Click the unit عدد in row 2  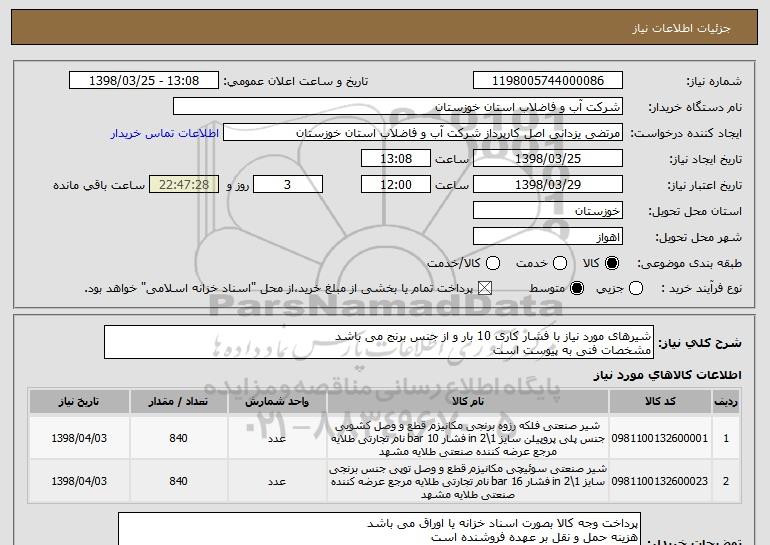click(277, 482)
